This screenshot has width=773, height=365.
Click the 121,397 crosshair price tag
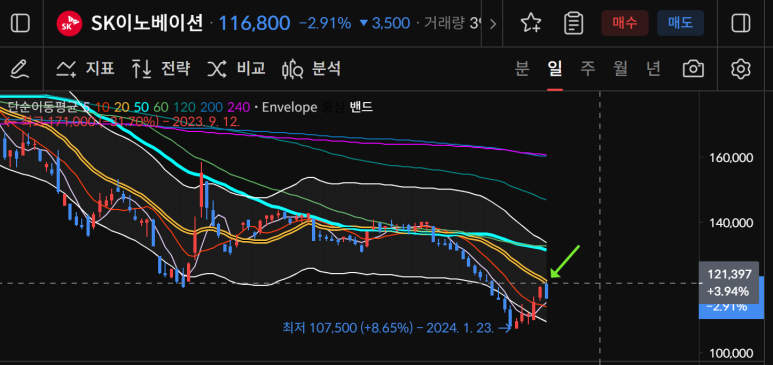click(729, 282)
